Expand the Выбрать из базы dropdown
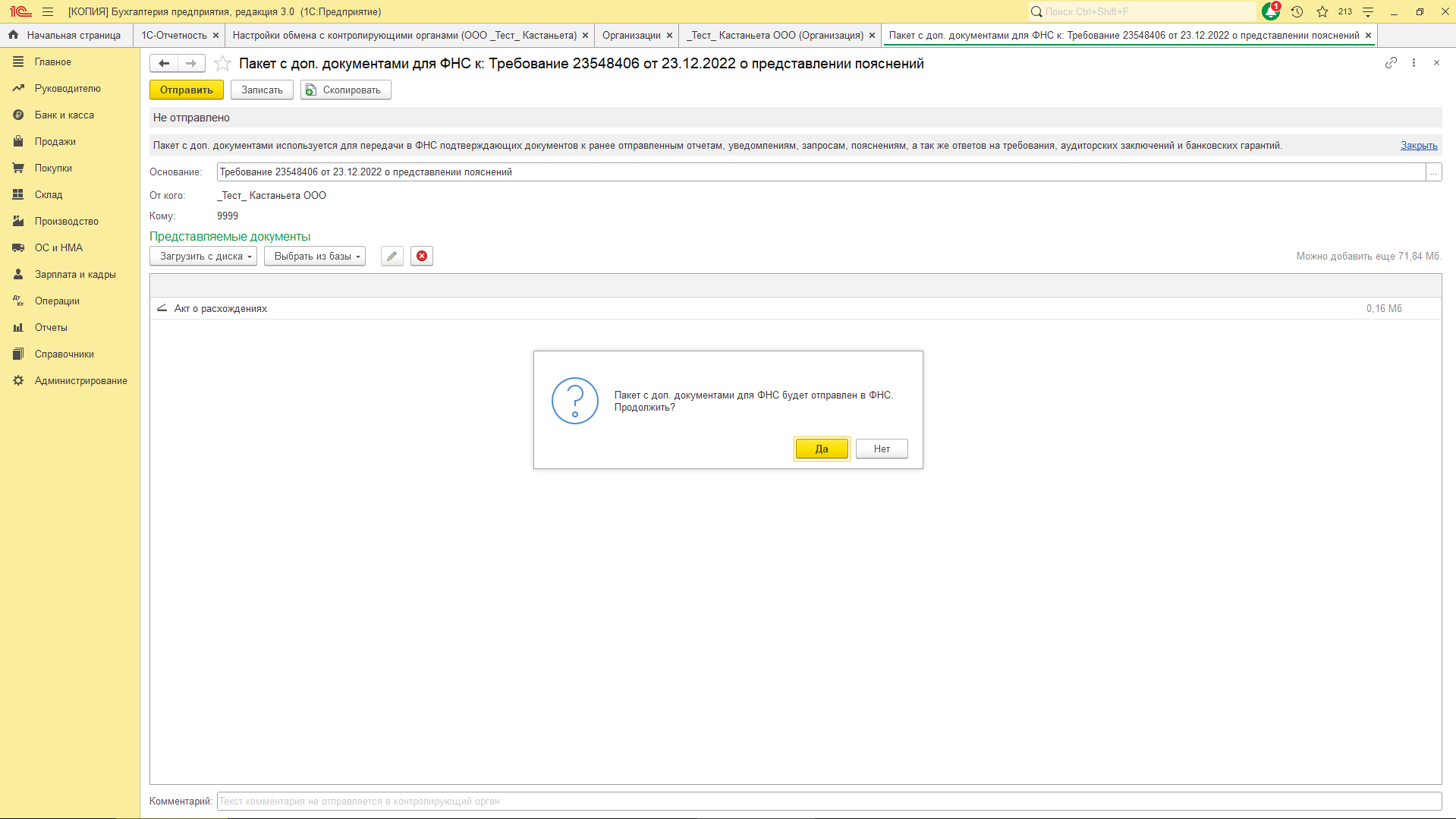Screen dimensions: 1456x819 pos(314,257)
